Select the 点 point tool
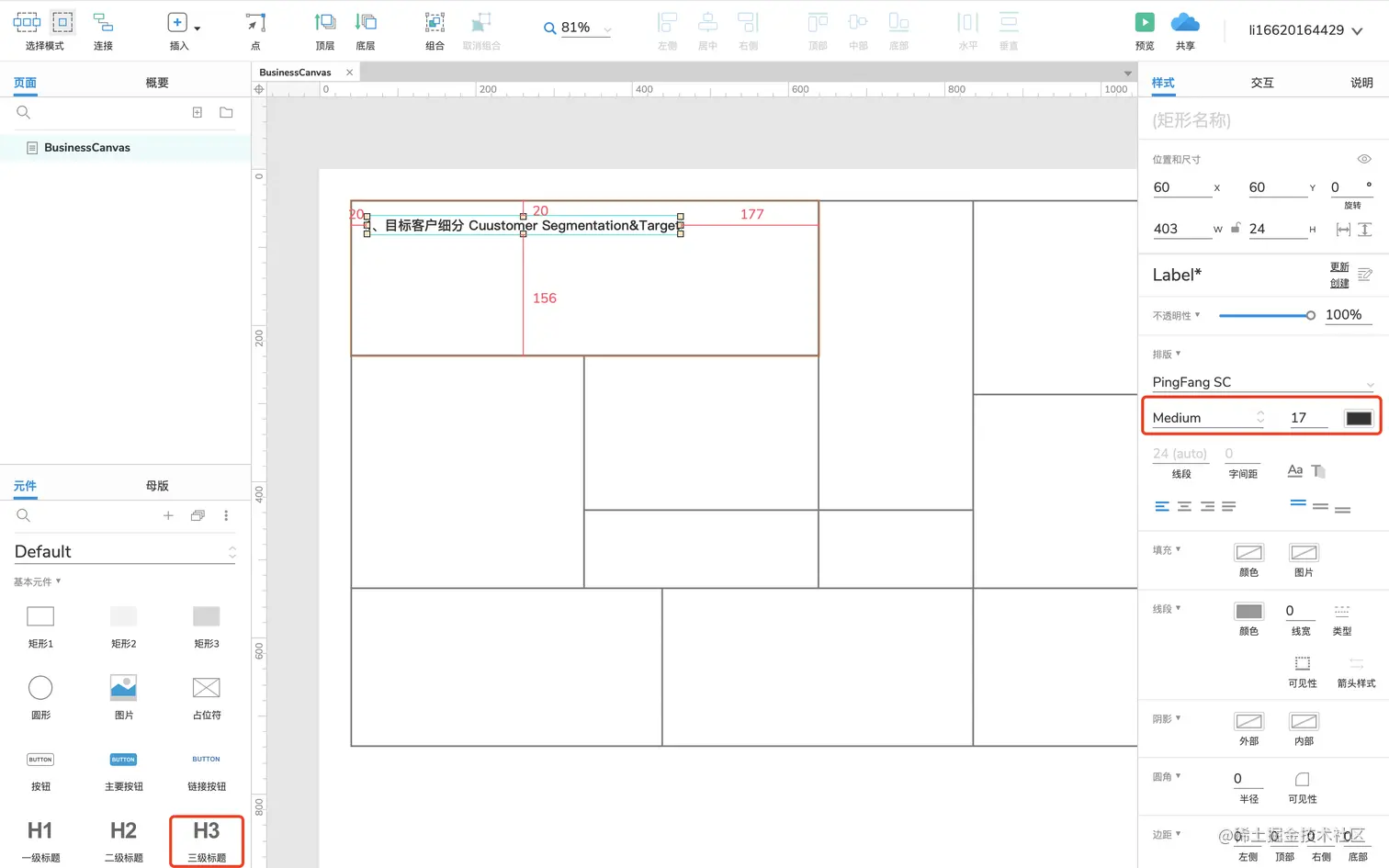Screen dimensions: 1389x868 tap(255, 22)
